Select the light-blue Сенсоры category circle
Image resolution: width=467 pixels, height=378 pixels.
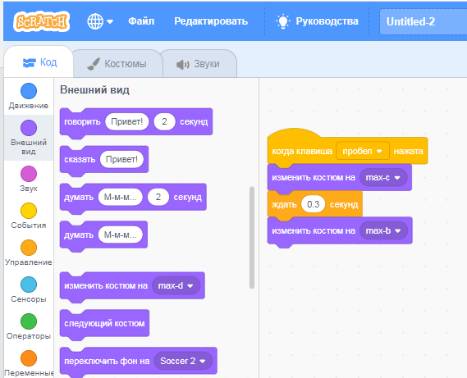click(29, 284)
